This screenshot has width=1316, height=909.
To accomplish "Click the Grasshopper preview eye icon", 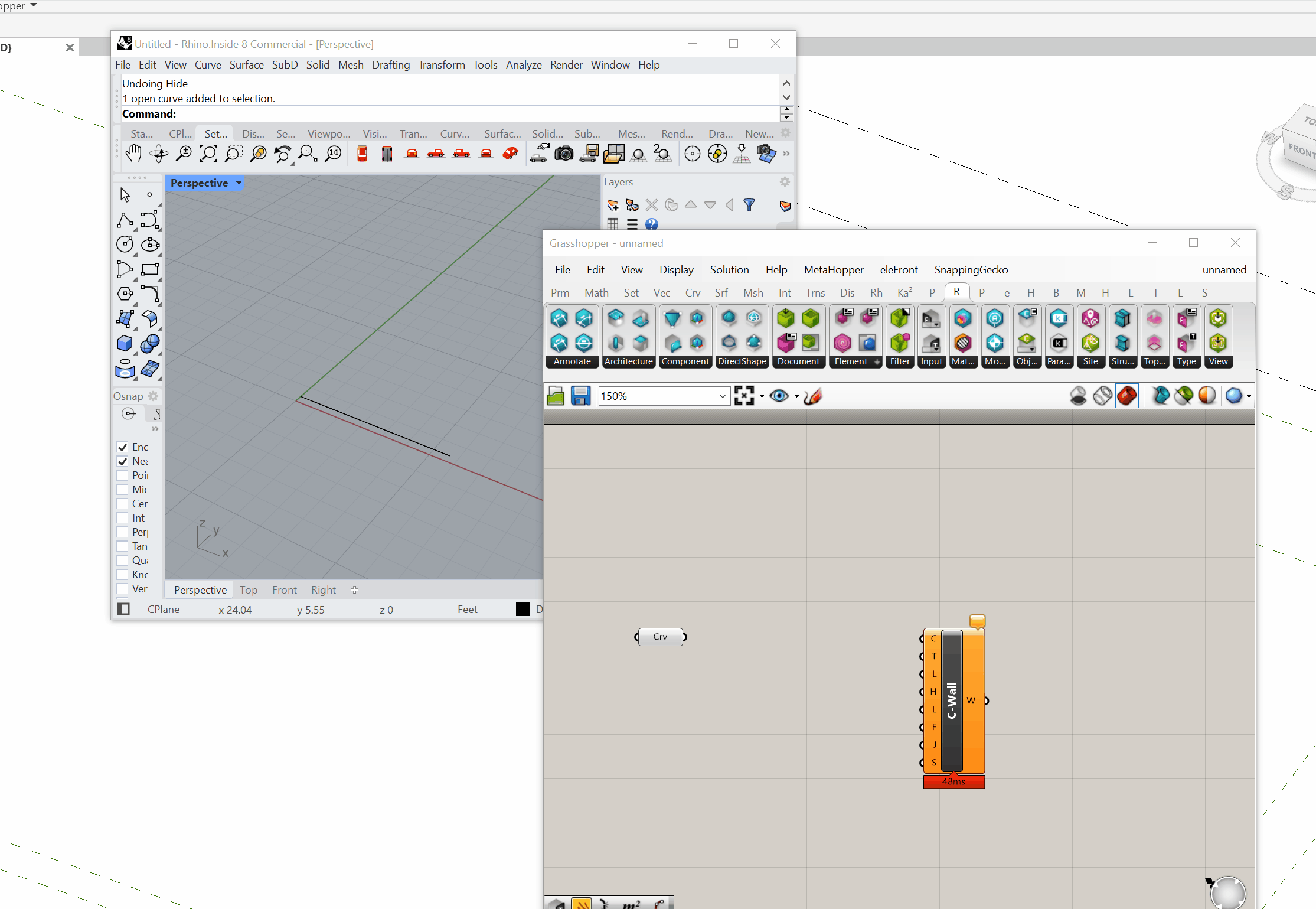I will [779, 396].
